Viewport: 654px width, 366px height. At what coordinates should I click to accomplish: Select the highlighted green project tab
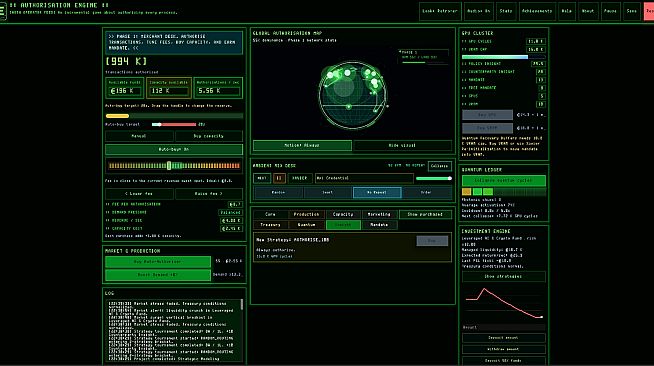tap(343, 225)
